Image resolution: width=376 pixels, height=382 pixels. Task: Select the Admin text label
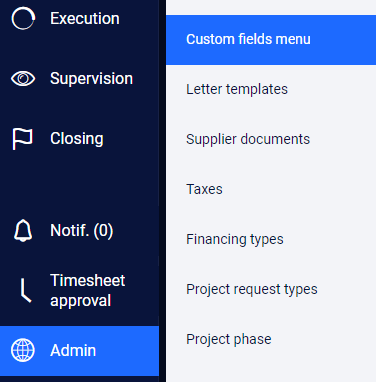pos(73,350)
